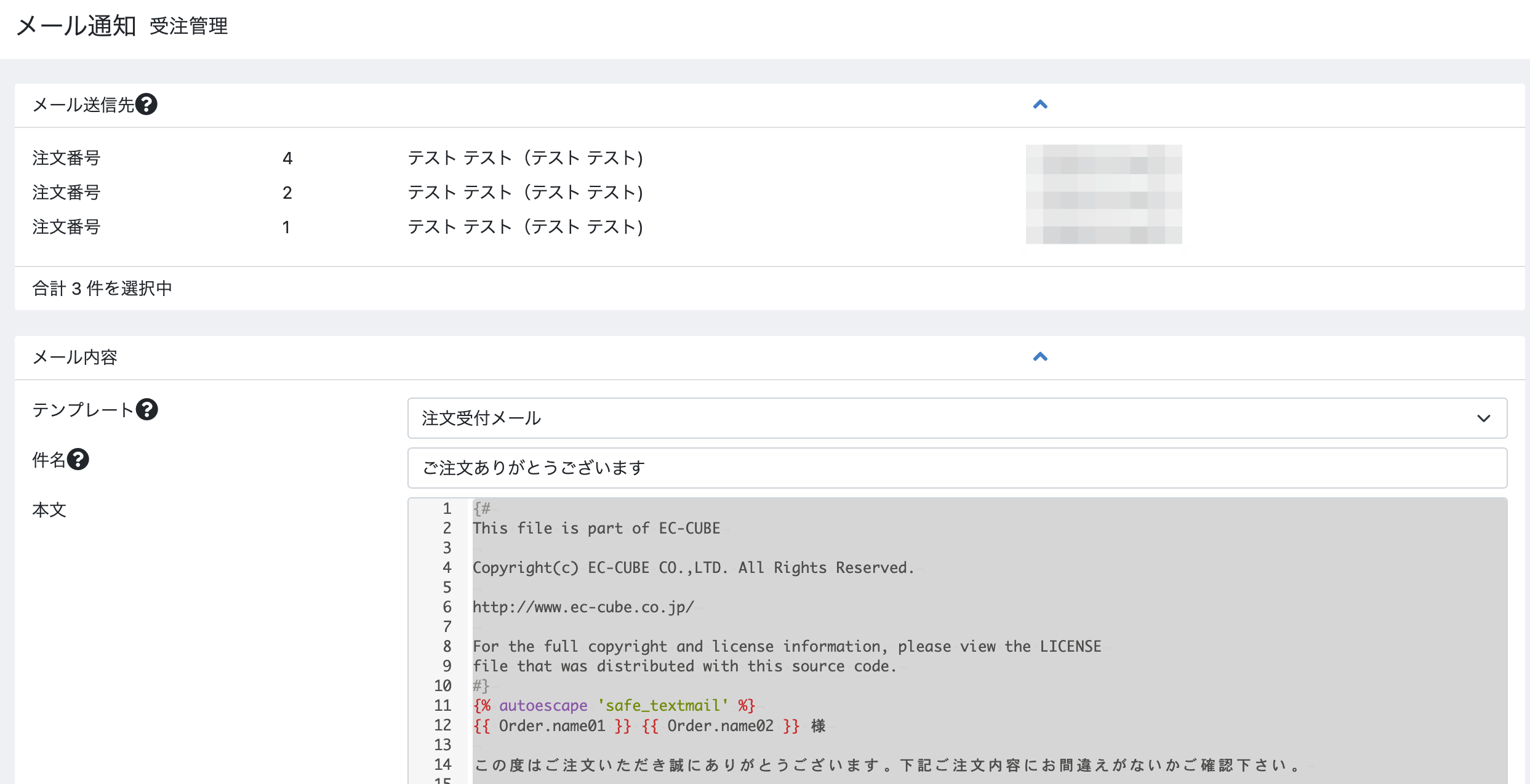Click the 件名 subject input field
This screenshot has width=1530, height=784.
coord(957,468)
